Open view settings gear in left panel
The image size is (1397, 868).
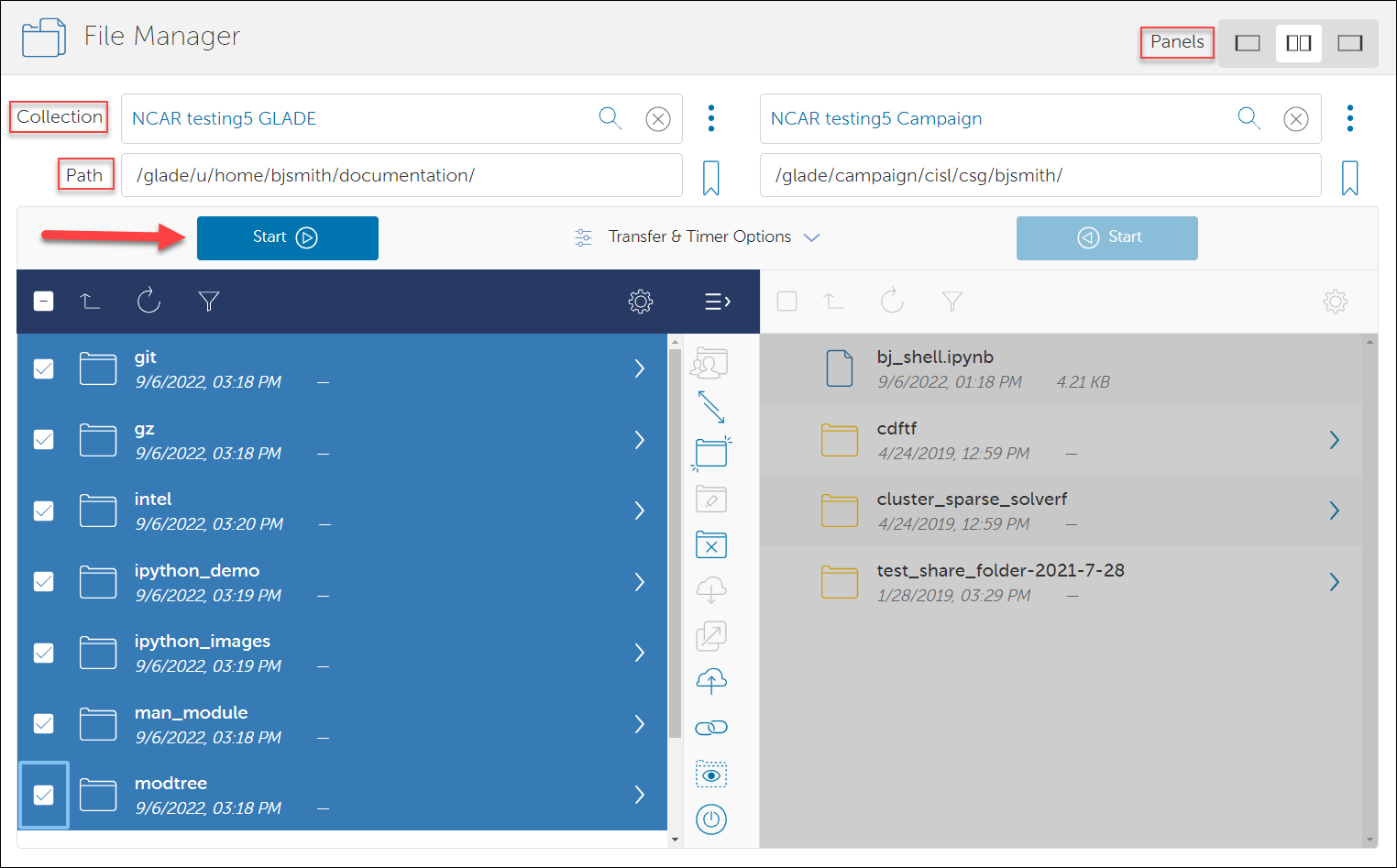(640, 301)
